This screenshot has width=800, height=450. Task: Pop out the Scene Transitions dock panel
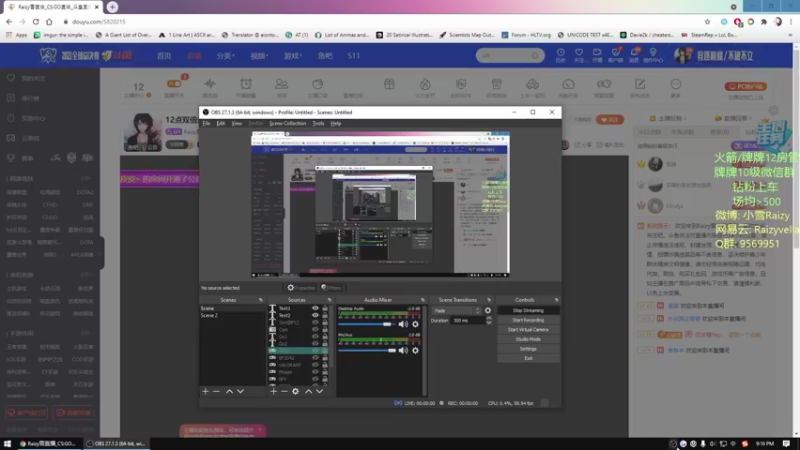tap(489, 300)
